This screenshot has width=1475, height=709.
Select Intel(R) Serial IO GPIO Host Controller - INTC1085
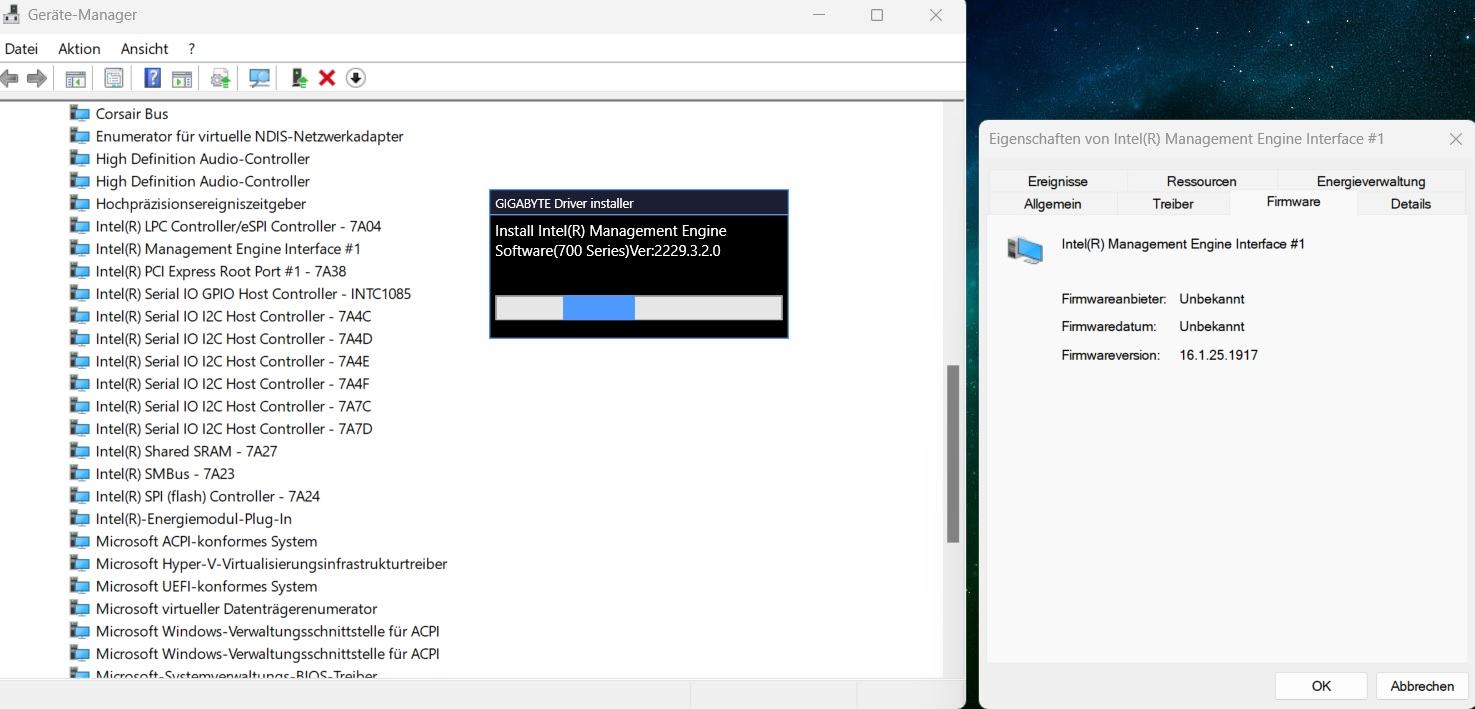[x=253, y=293]
